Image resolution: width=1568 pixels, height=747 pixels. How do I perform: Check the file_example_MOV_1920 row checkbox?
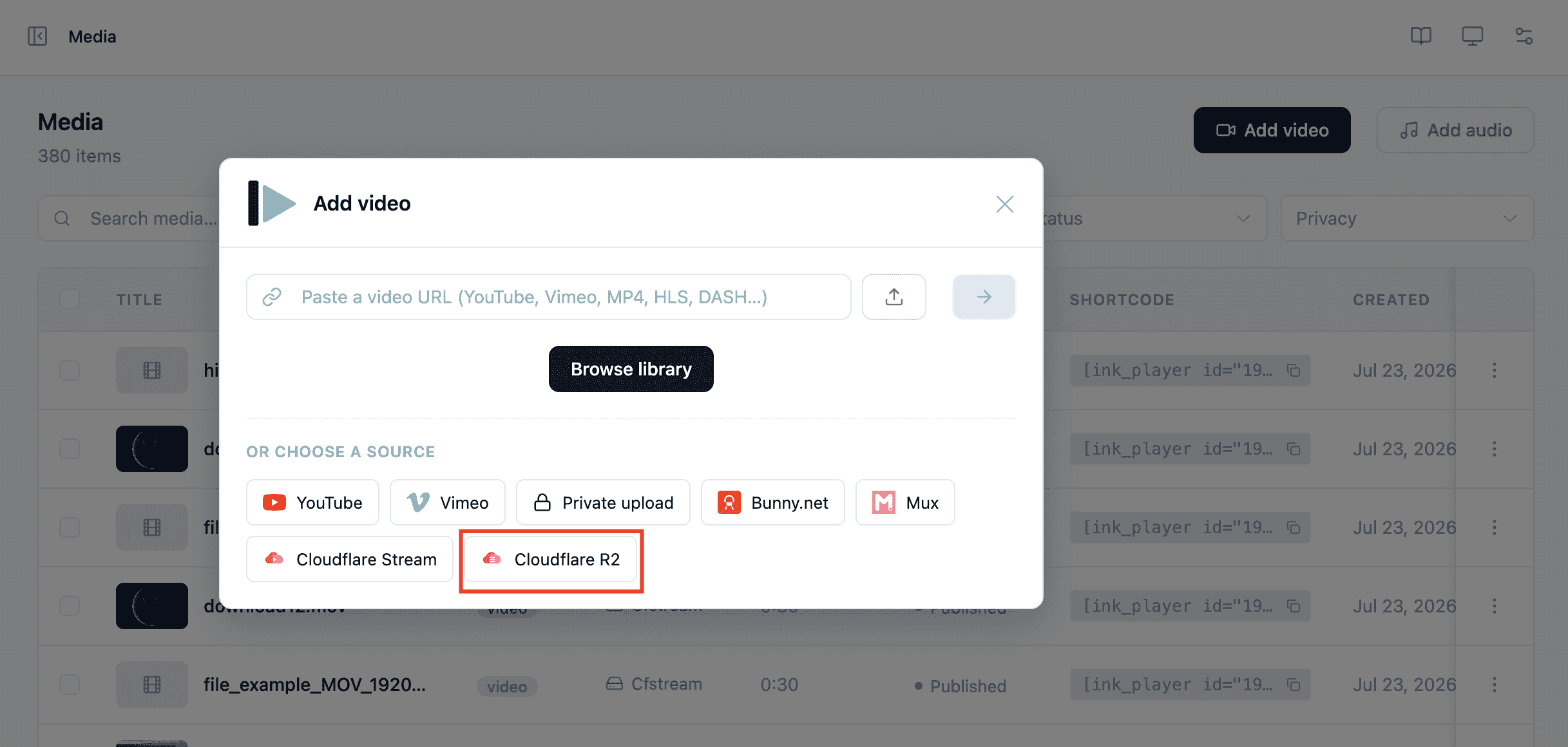coord(70,685)
